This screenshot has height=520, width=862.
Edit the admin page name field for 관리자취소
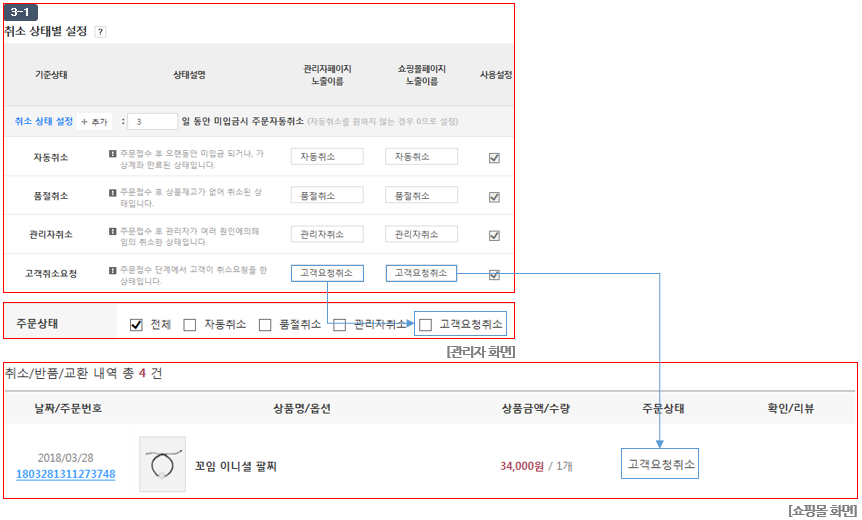pyautogui.click(x=327, y=234)
